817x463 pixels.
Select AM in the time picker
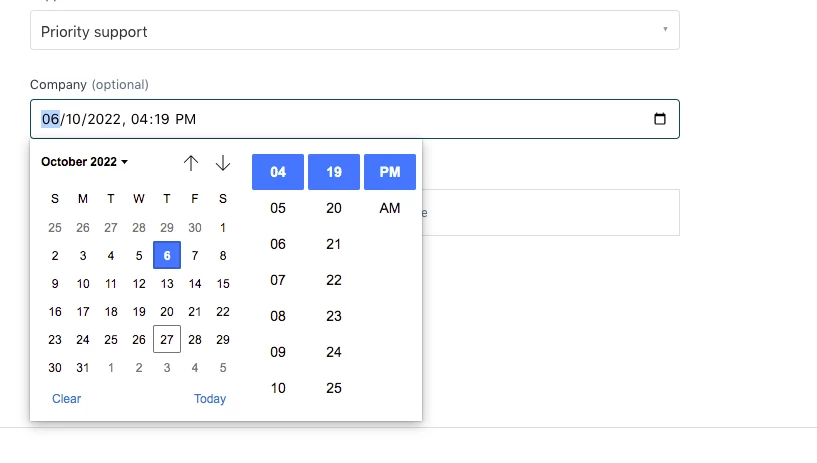[390, 208]
